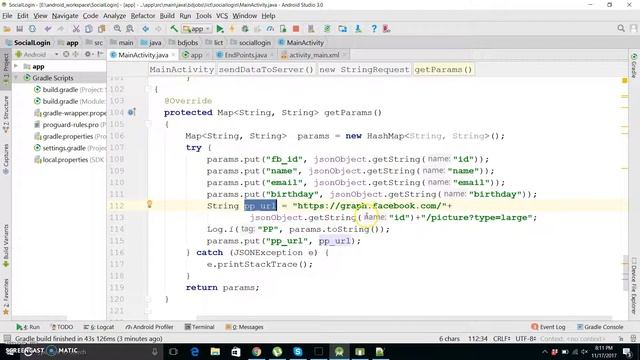Open the Messages tool window
The image size is (640, 360).
click(x=244, y=327)
